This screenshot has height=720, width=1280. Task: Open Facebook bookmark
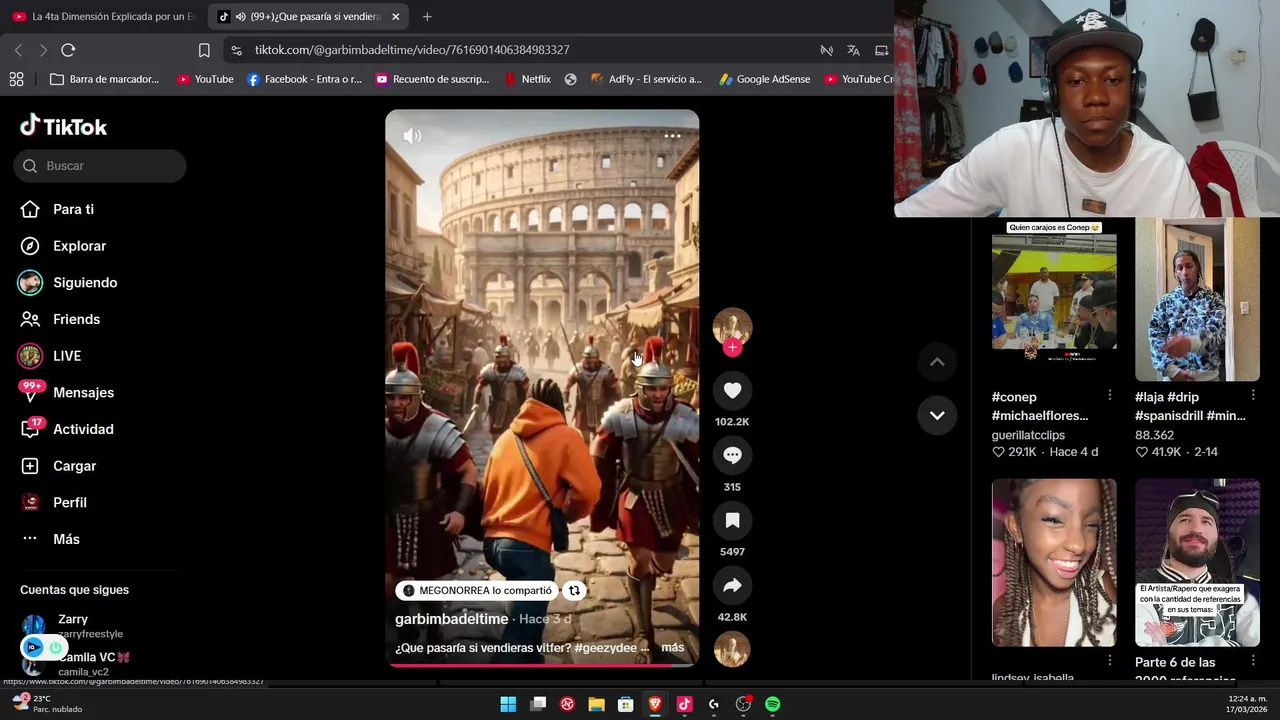click(304, 79)
